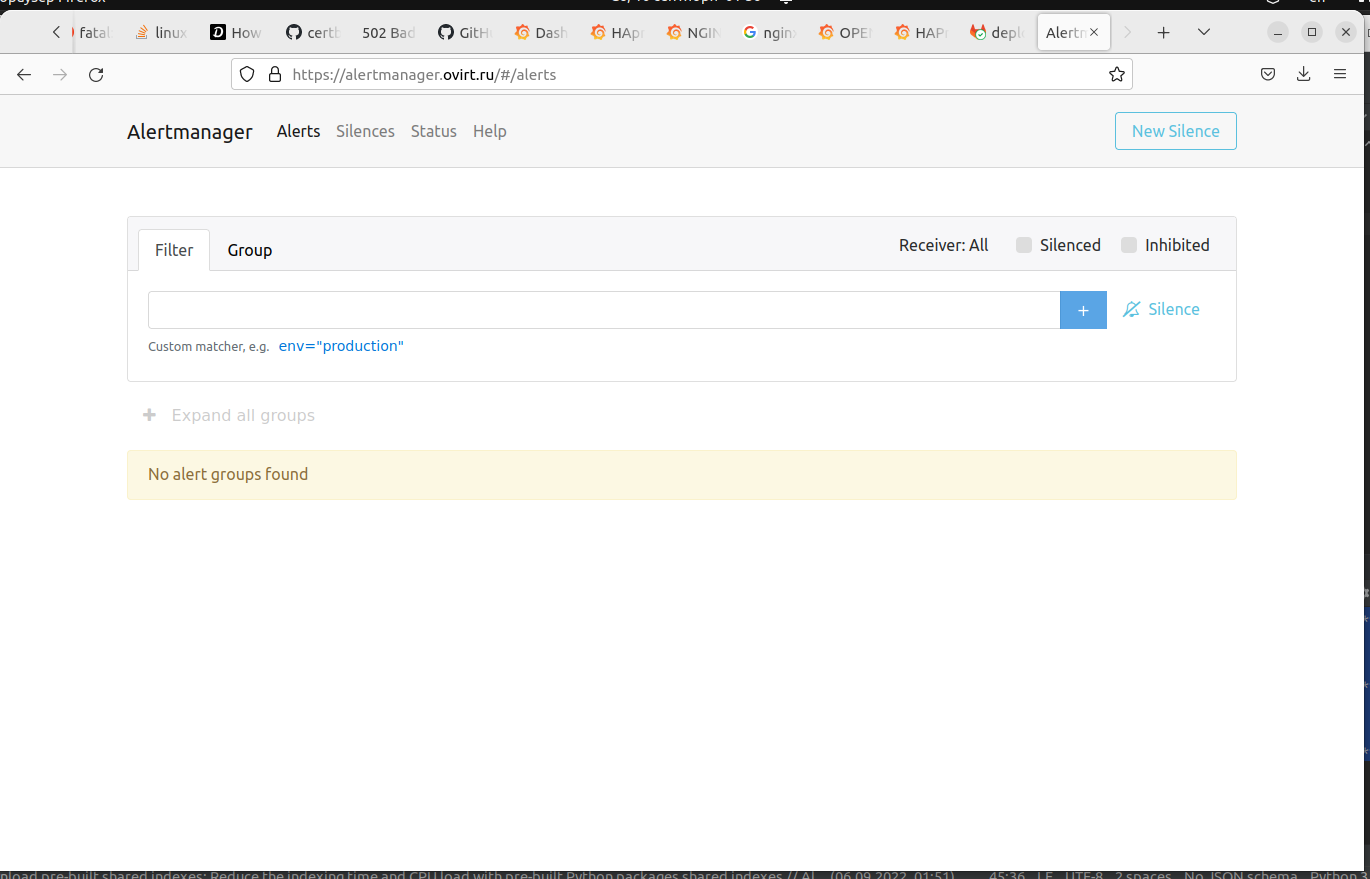Switch to the NGINX Grafana tab
Screen dimensions: 1370x879
point(692,33)
